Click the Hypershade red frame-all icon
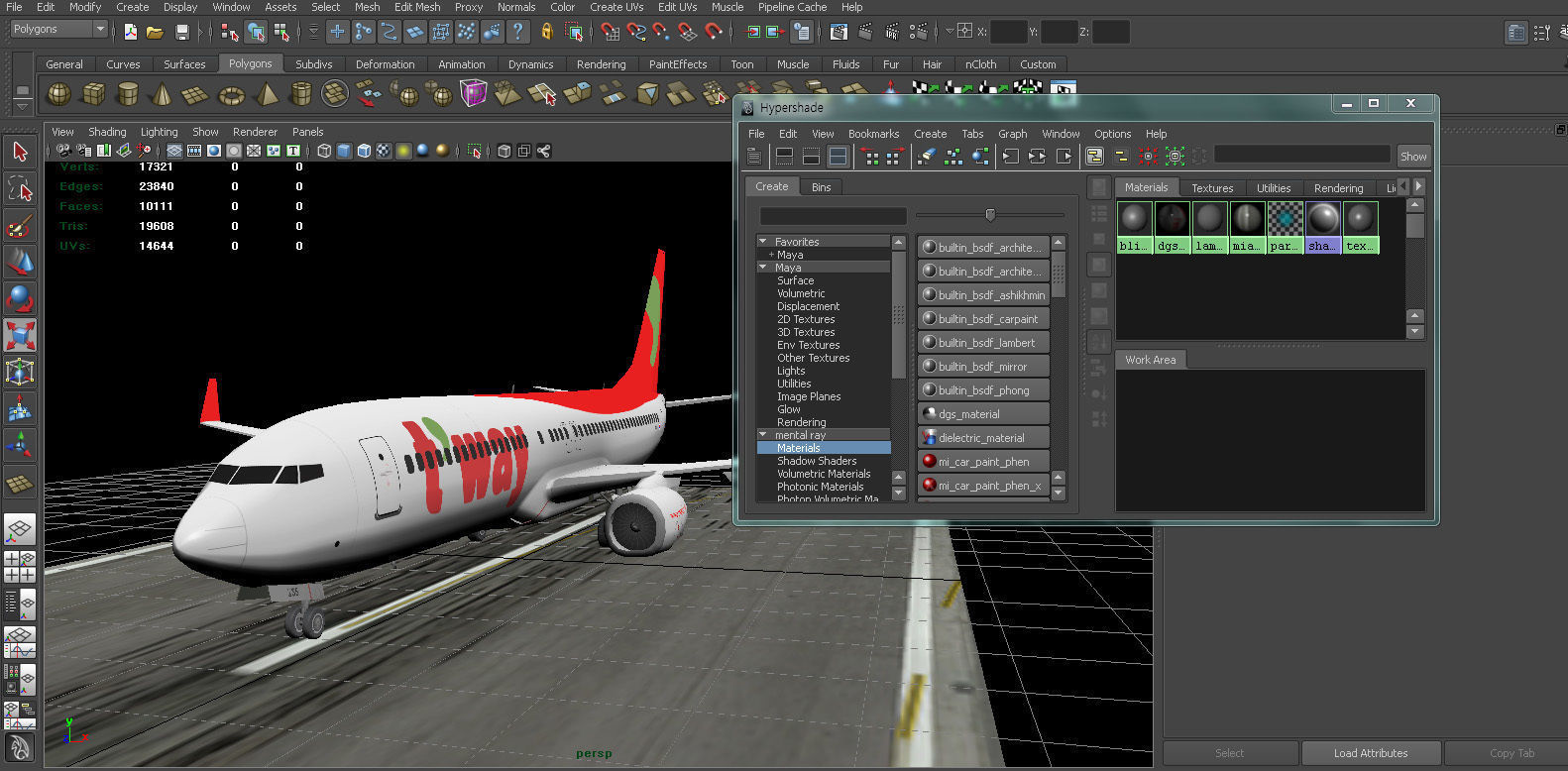The height and width of the screenshot is (771, 1568). pos(1148,156)
